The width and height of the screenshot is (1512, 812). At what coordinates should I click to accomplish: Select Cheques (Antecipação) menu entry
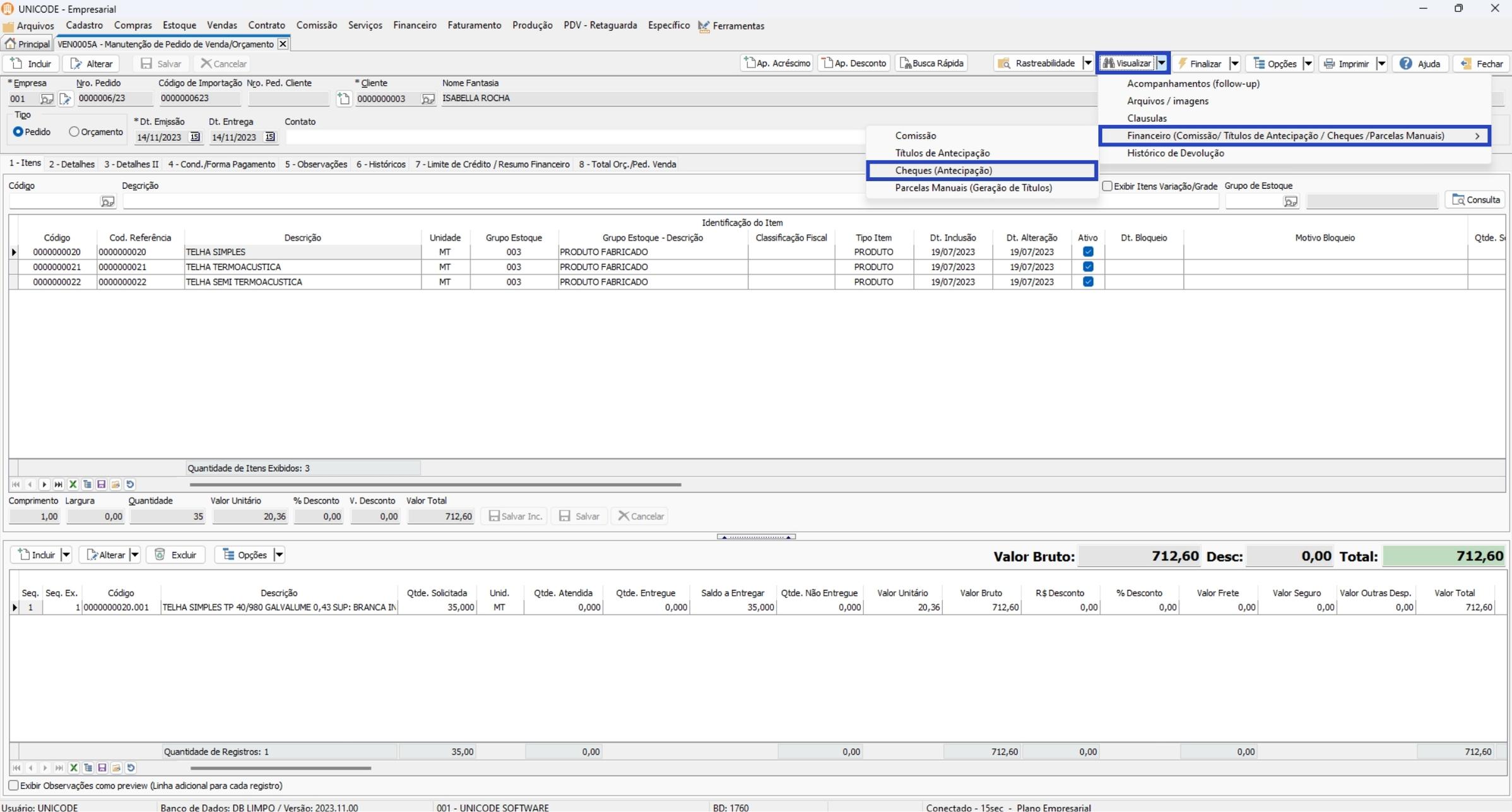coord(943,170)
